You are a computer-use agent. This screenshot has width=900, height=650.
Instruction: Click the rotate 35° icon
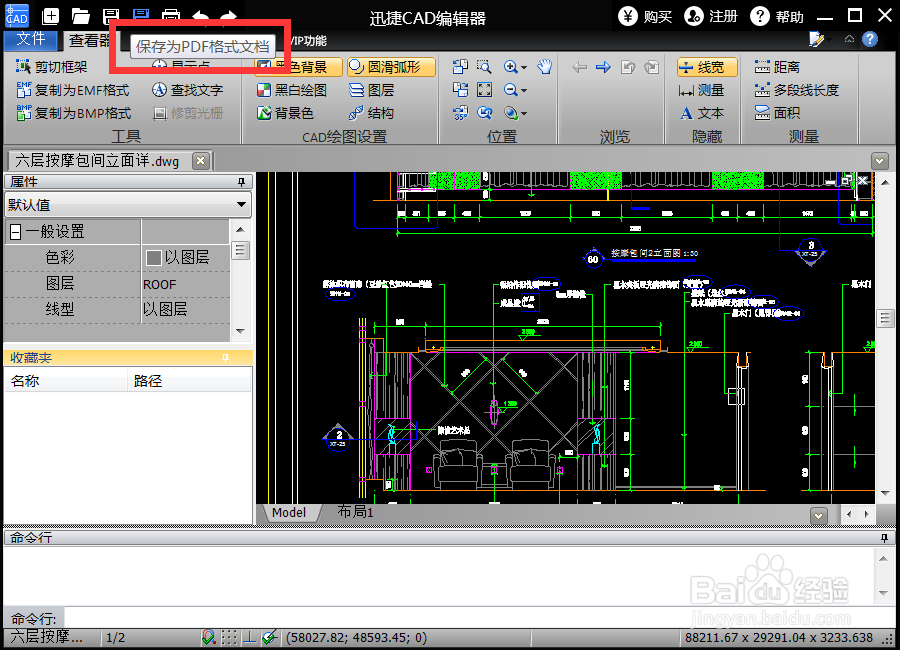pyautogui.click(x=460, y=113)
